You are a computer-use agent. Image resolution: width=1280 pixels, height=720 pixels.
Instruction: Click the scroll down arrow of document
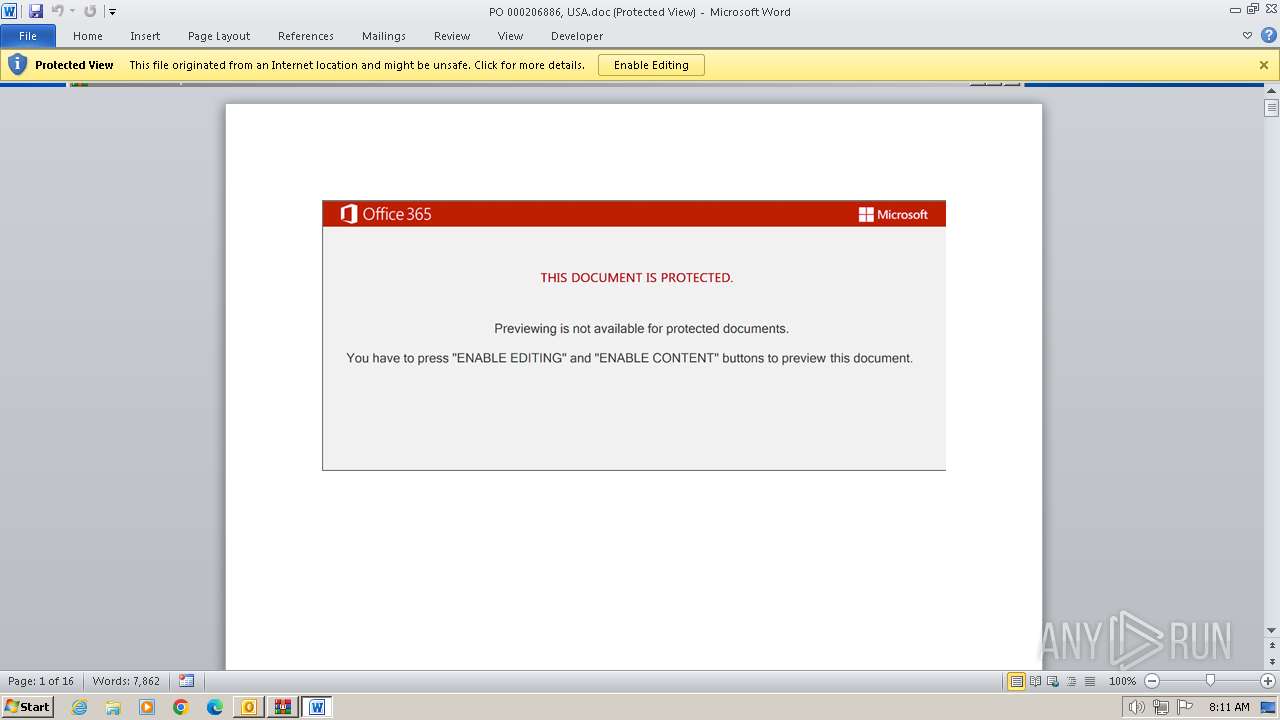click(1271, 630)
